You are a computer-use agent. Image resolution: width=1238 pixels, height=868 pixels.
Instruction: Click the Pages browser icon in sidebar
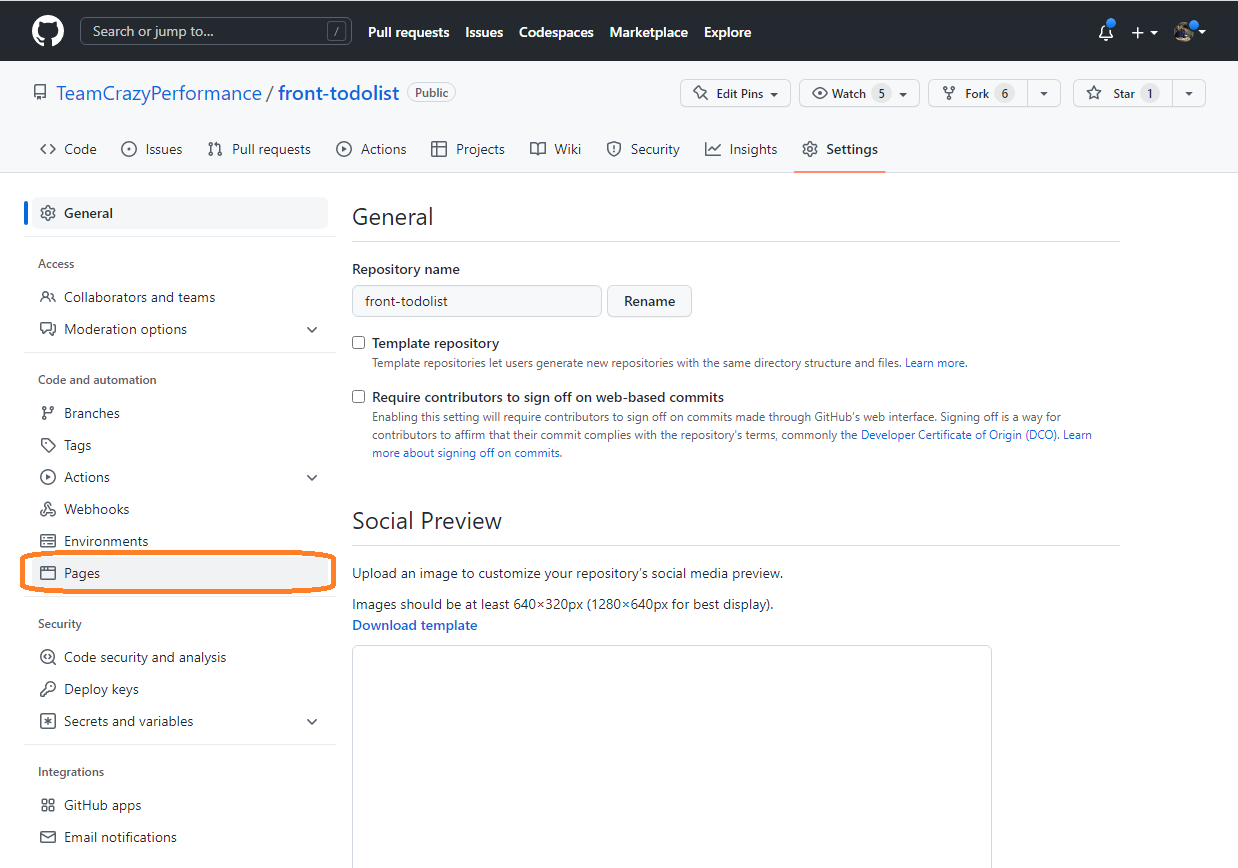[48, 573]
